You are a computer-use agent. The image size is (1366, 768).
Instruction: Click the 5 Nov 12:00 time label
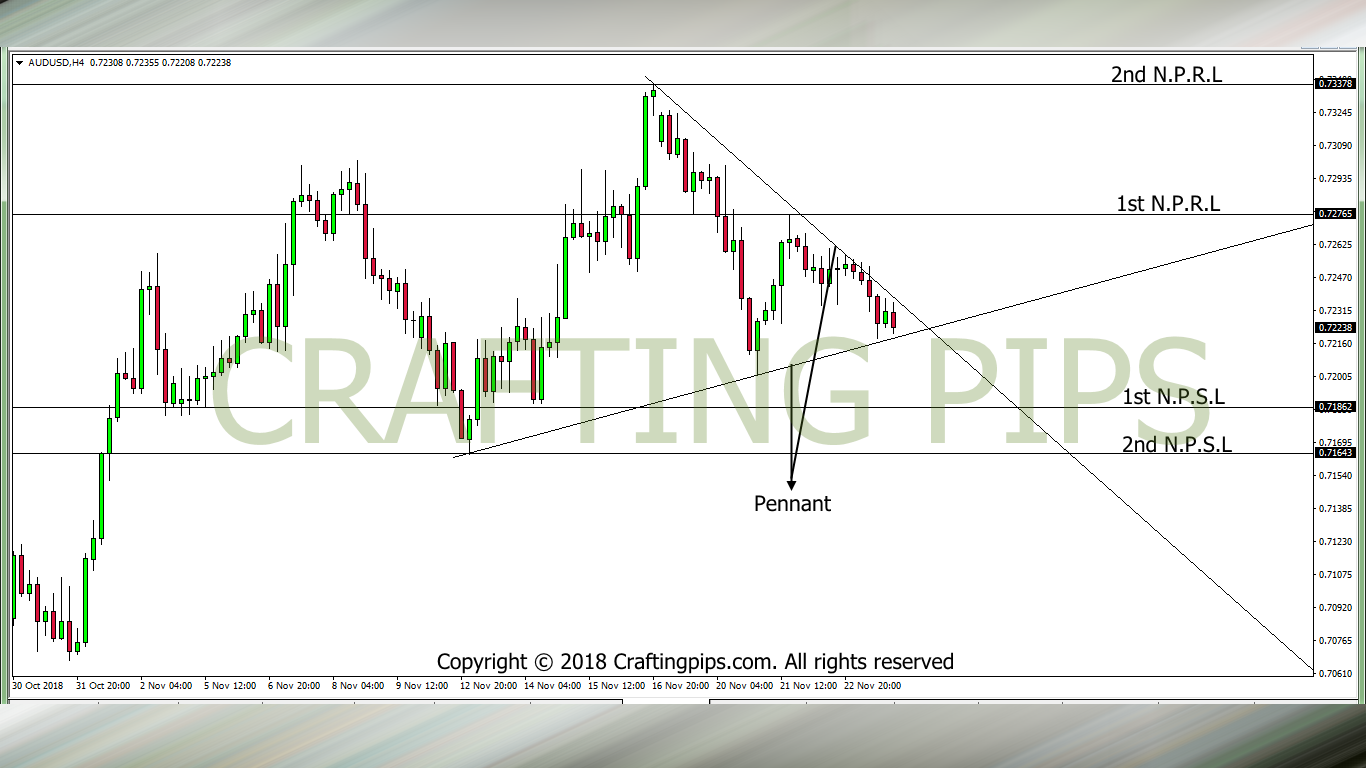click(x=231, y=686)
